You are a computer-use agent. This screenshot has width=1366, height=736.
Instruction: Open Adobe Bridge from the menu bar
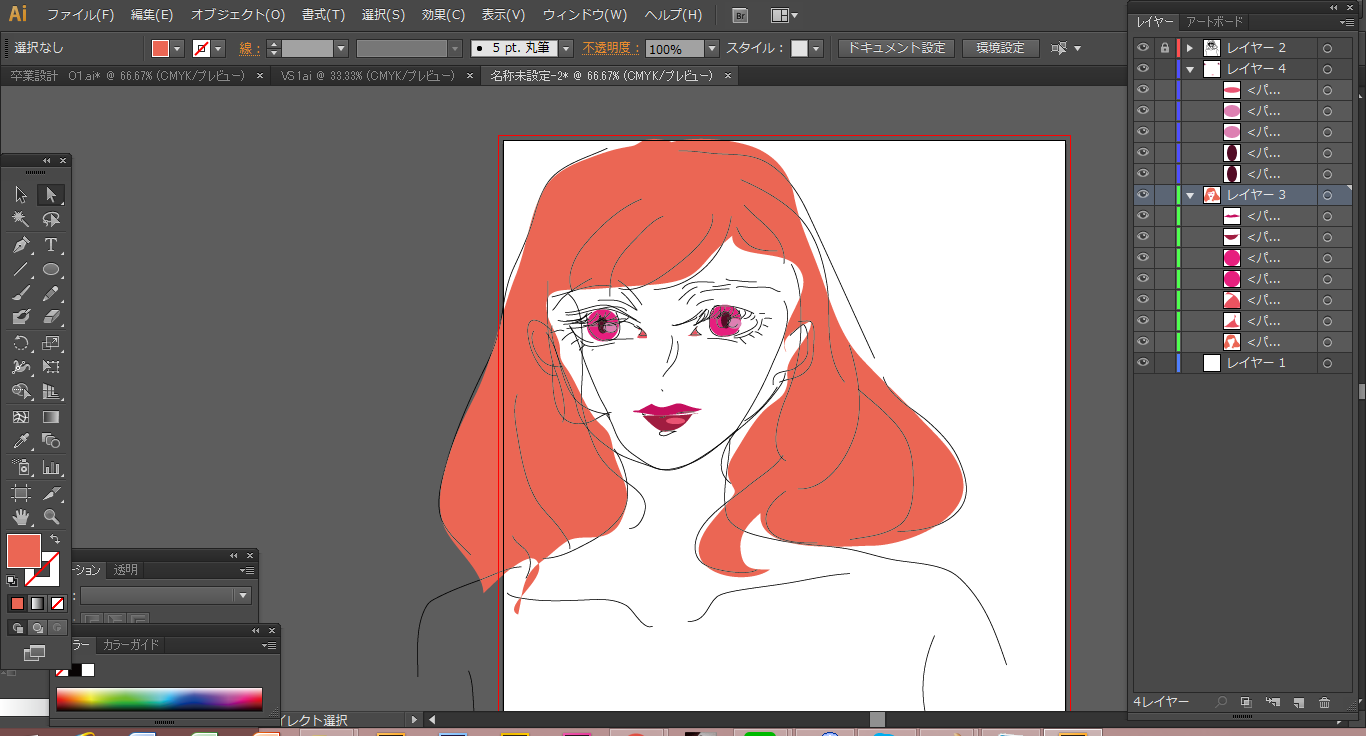pos(740,16)
